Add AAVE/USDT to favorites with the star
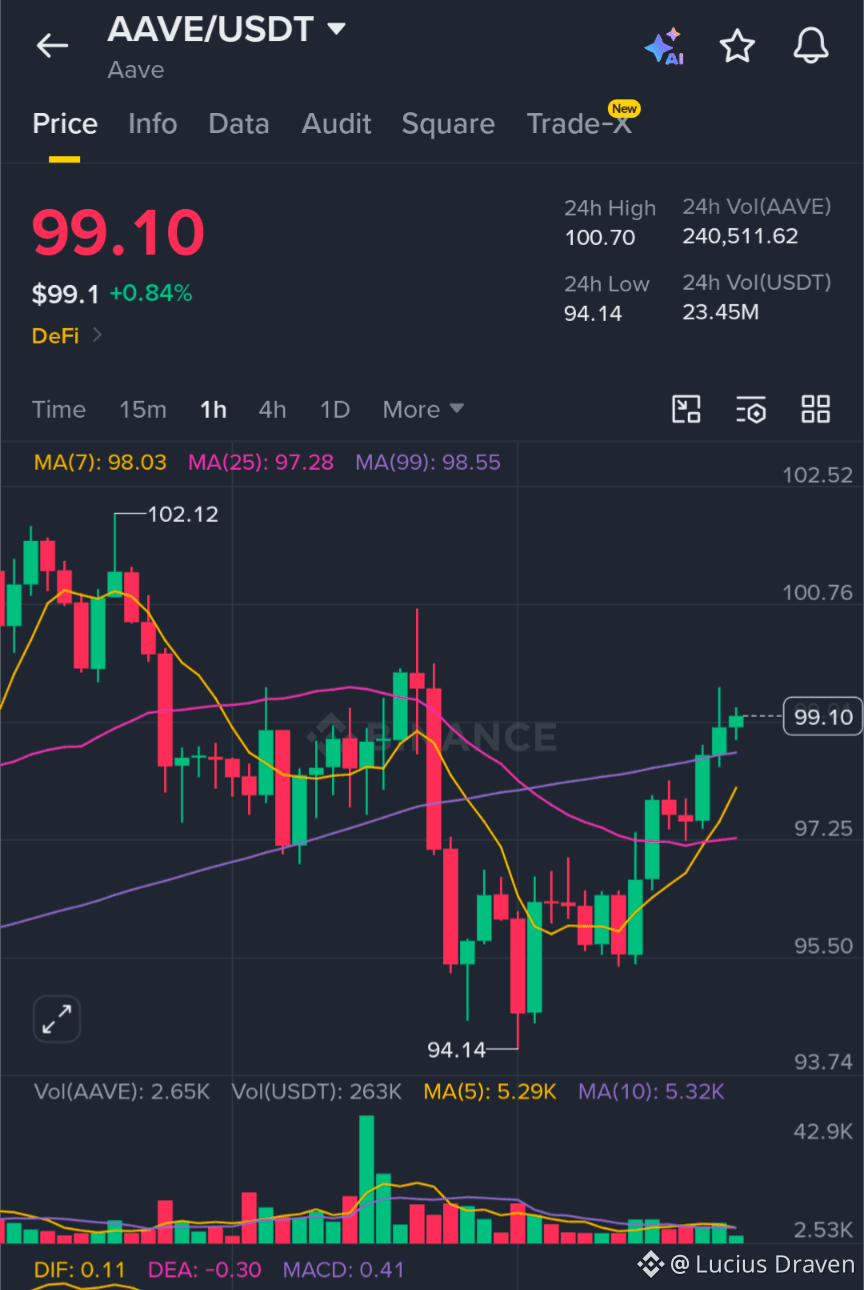 click(737, 46)
